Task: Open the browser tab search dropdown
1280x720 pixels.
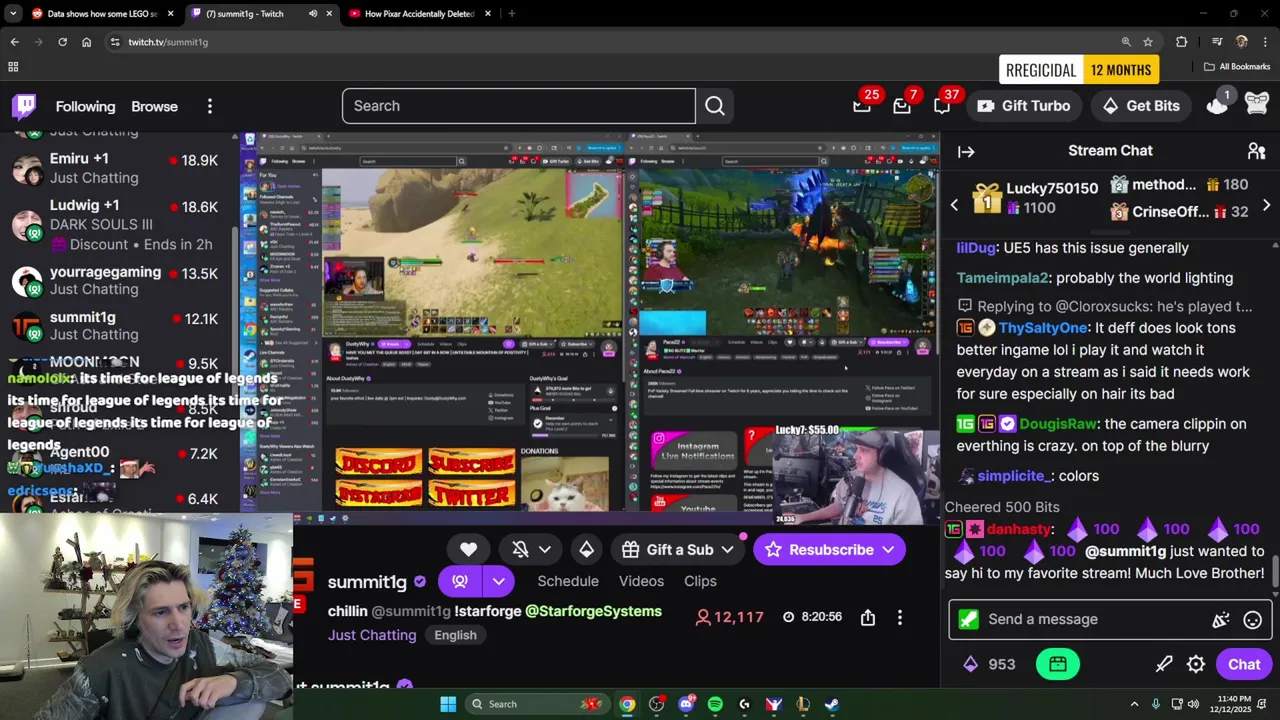Action: click(13, 14)
